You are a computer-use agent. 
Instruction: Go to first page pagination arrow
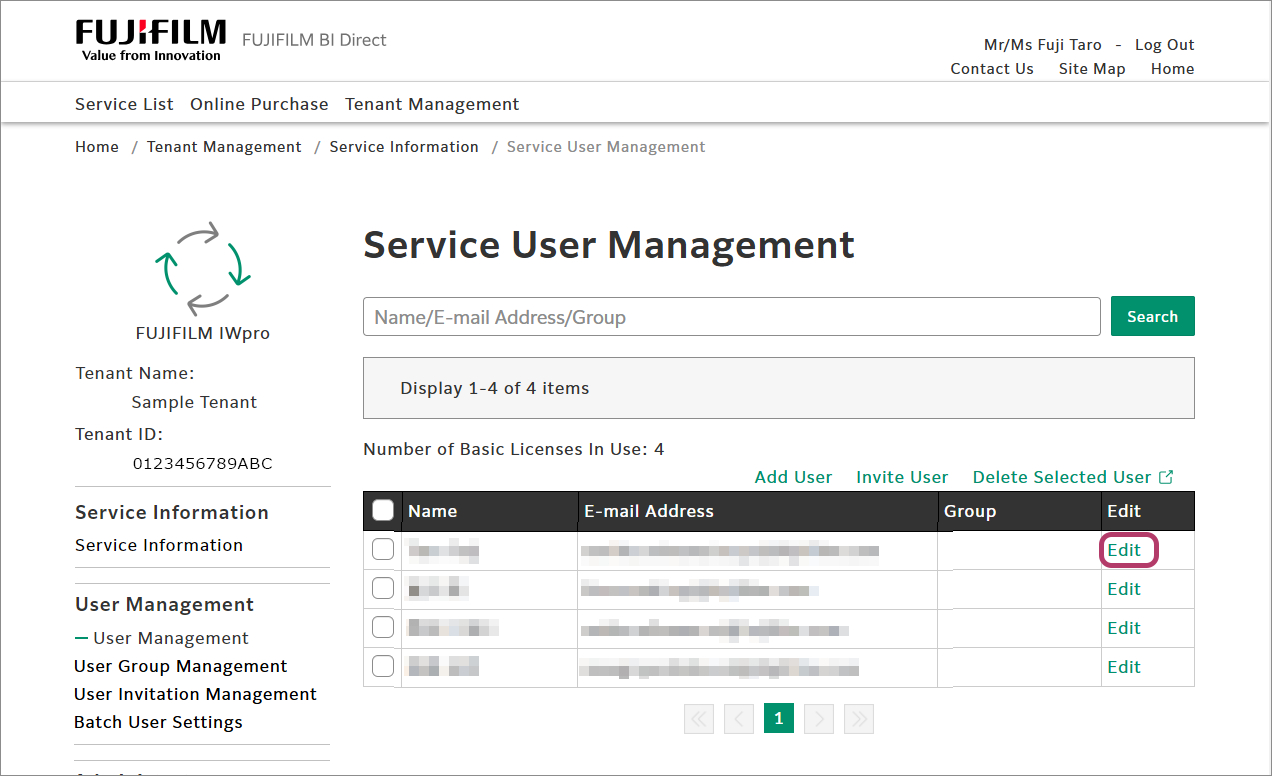tap(699, 718)
